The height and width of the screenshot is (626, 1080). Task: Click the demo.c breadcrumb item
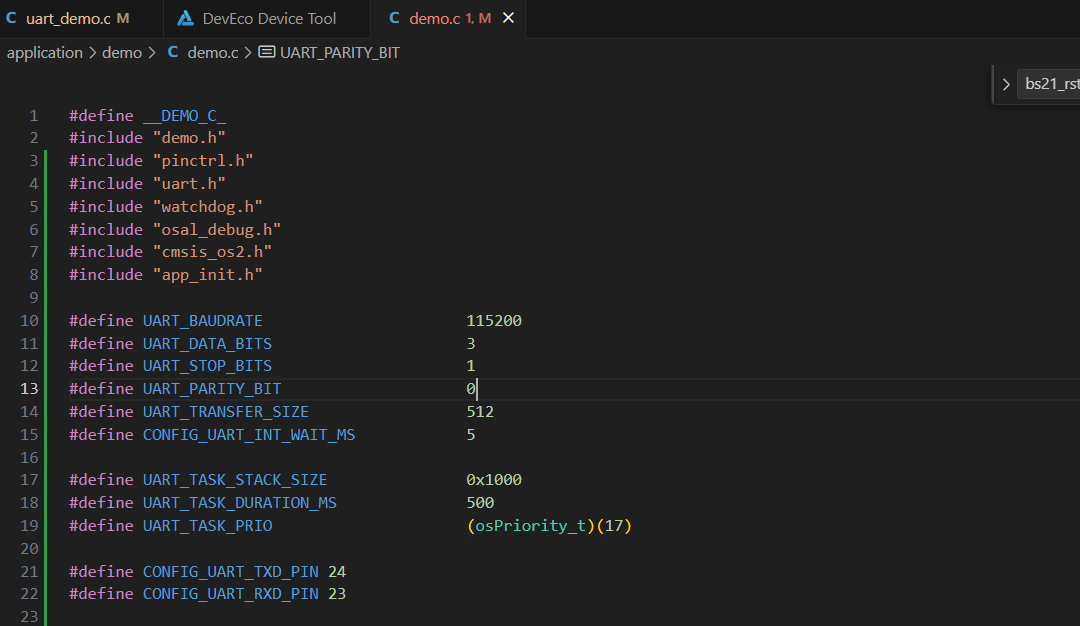tap(213, 52)
